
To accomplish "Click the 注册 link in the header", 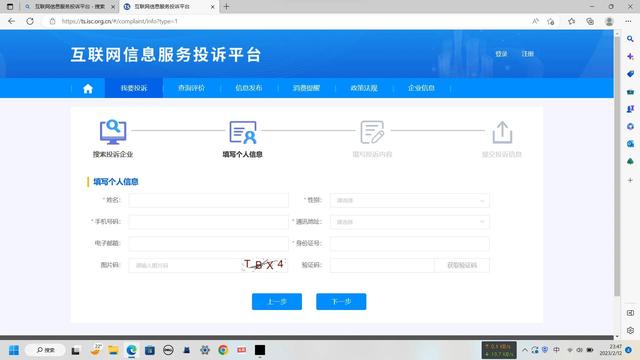I will pyautogui.click(x=528, y=54).
